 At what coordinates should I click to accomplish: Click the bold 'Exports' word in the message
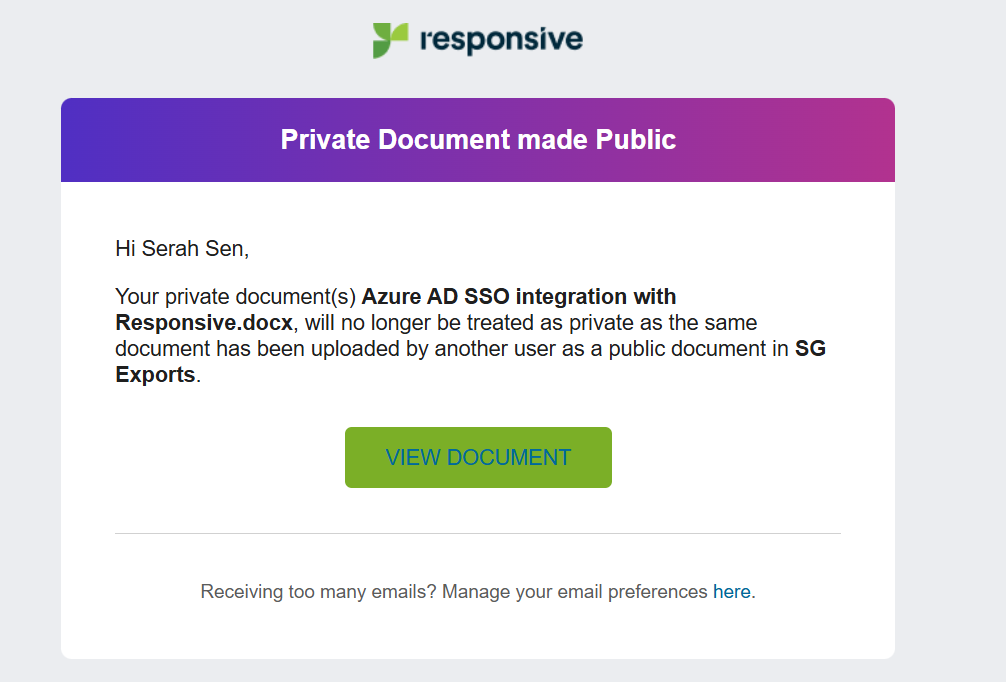tap(155, 374)
